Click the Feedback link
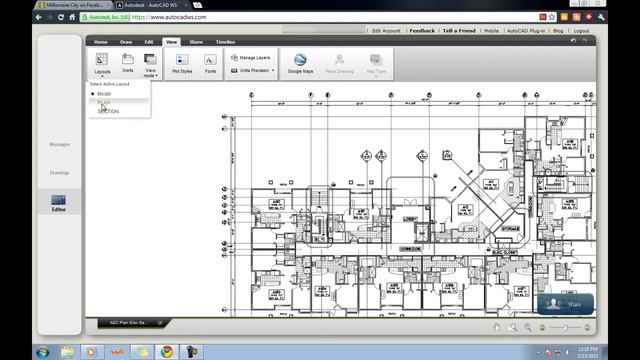This screenshot has height=360, width=640. coord(422,31)
